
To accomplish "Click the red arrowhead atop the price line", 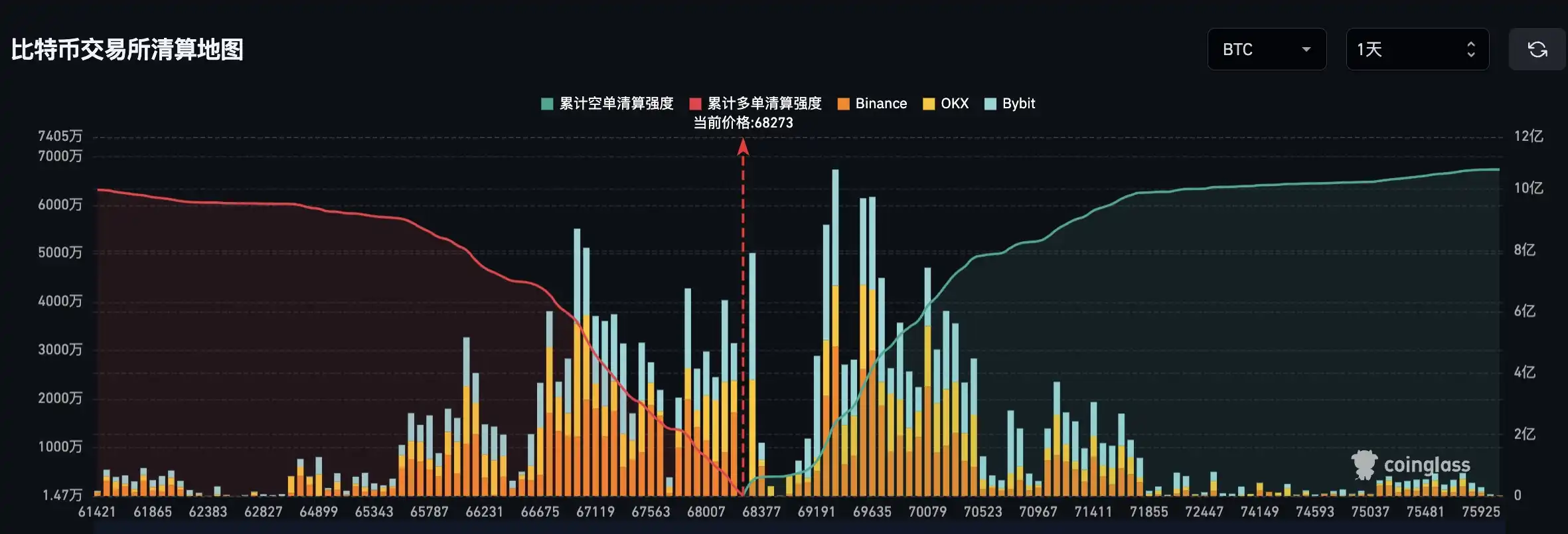I will pos(743,147).
